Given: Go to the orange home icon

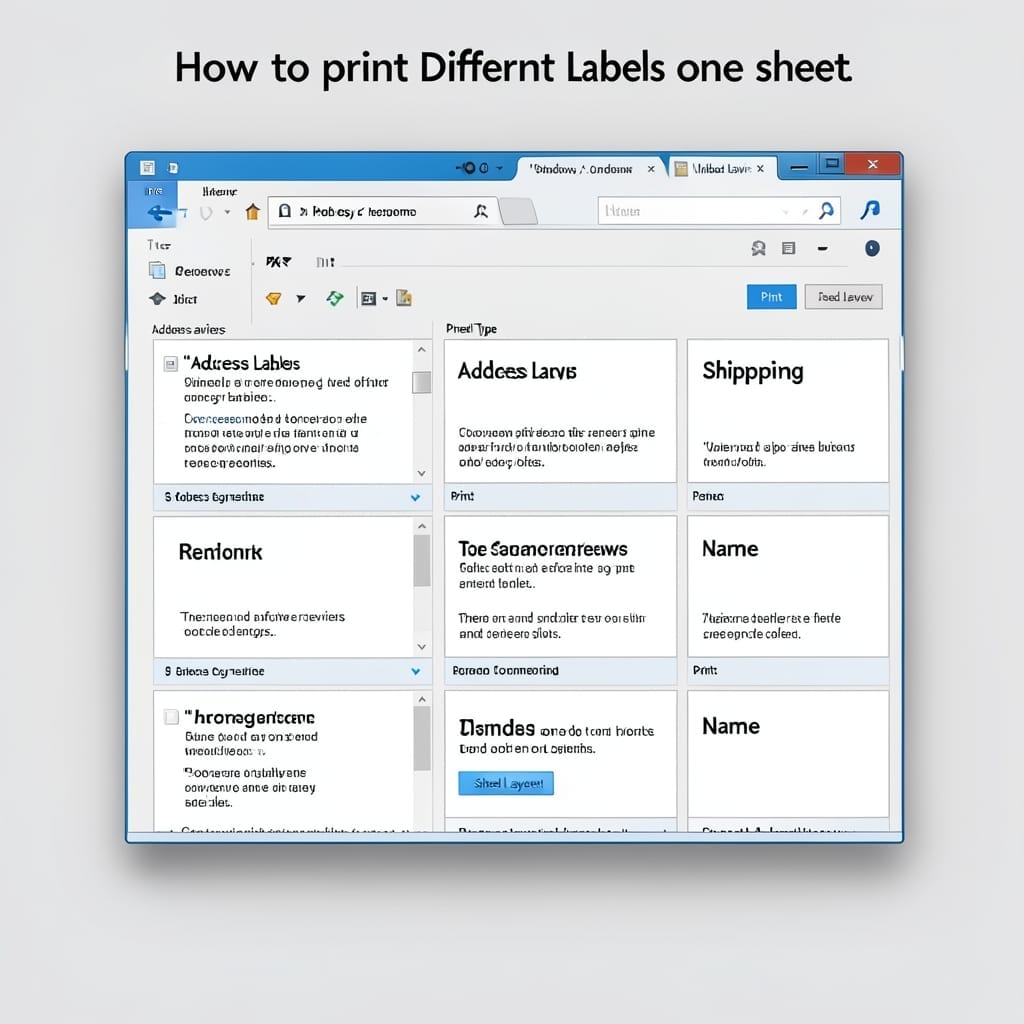Looking at the screenshot, I should 253,212.
